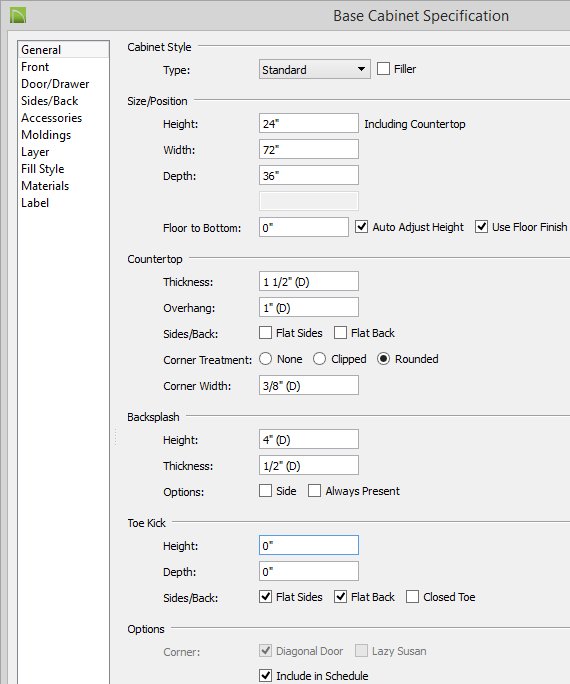Check countertop Flat Sides checkbox
This screenshot has width=570, height=684.
pos(266,333)
